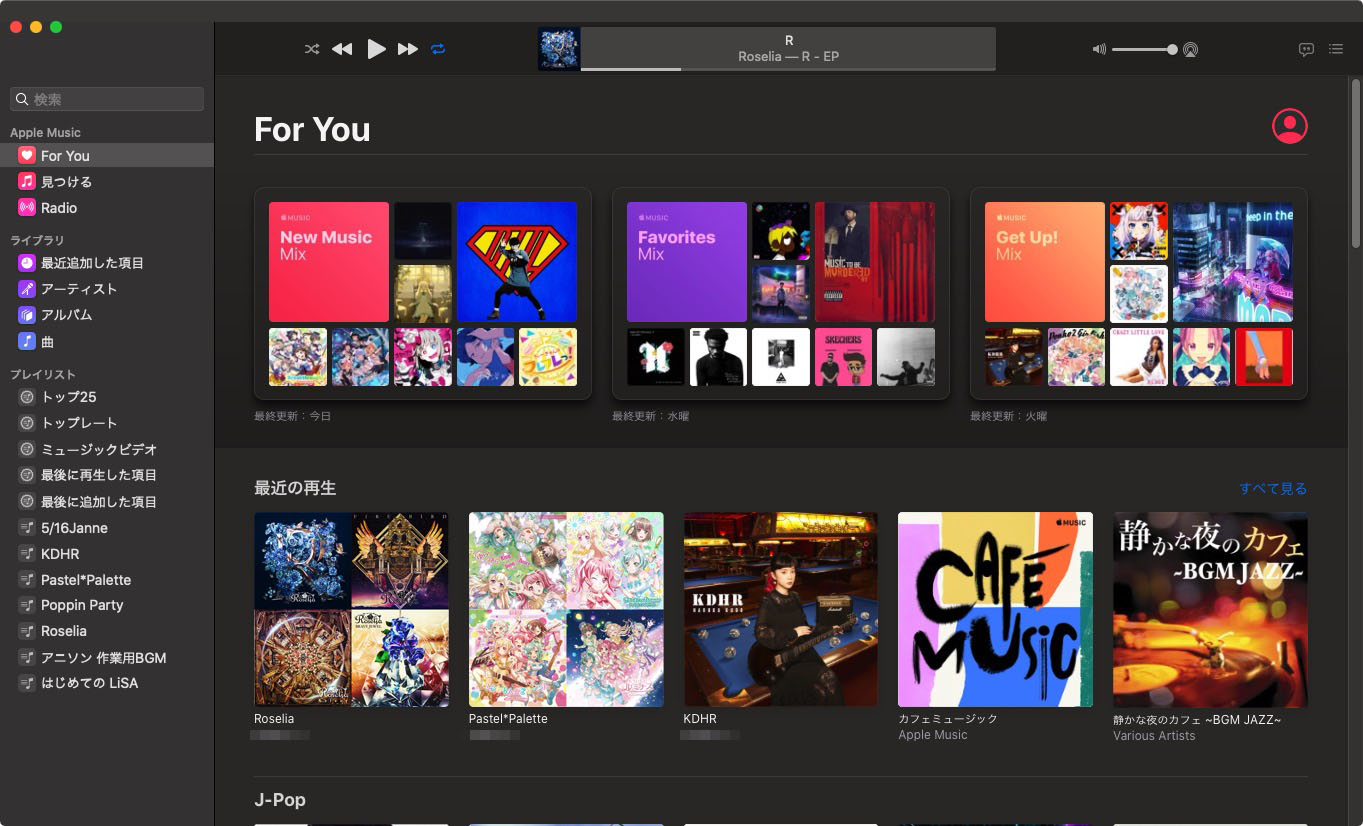
Task: Open はじめての LiSA playlist
Action: pyautogui.click(x=107, y=683)
